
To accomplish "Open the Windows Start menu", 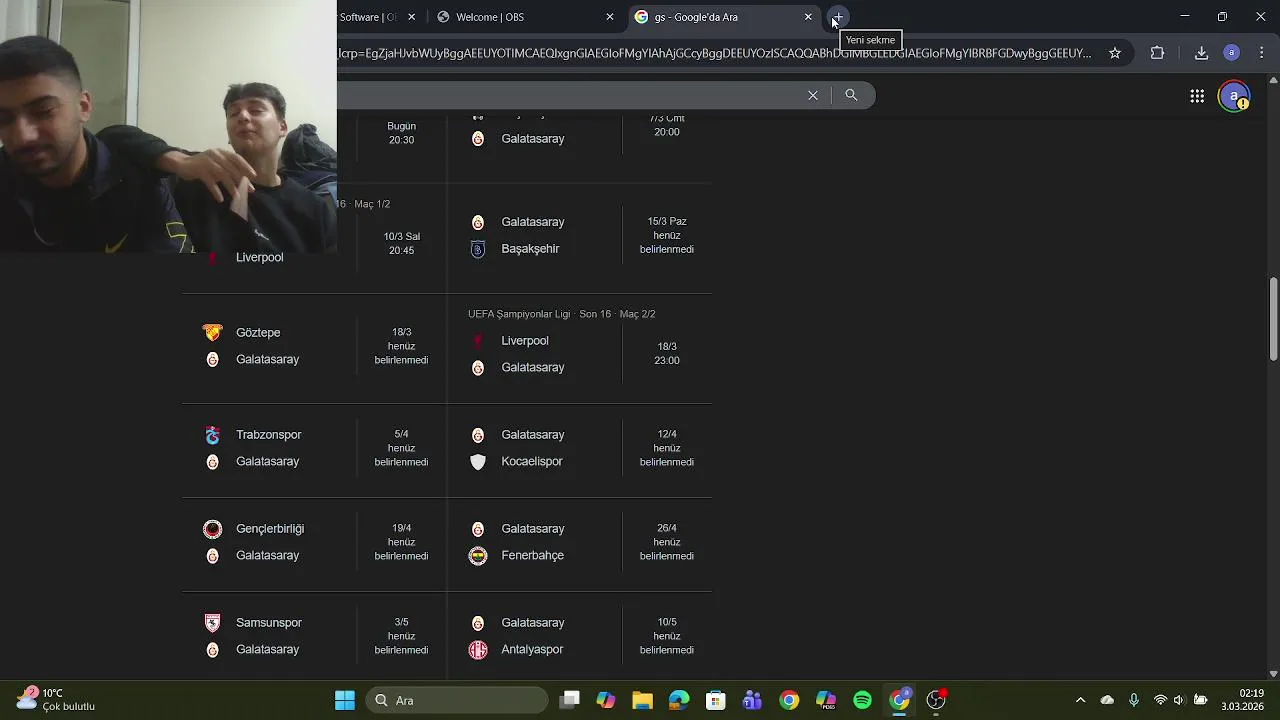I will click(x=345, y=700).
